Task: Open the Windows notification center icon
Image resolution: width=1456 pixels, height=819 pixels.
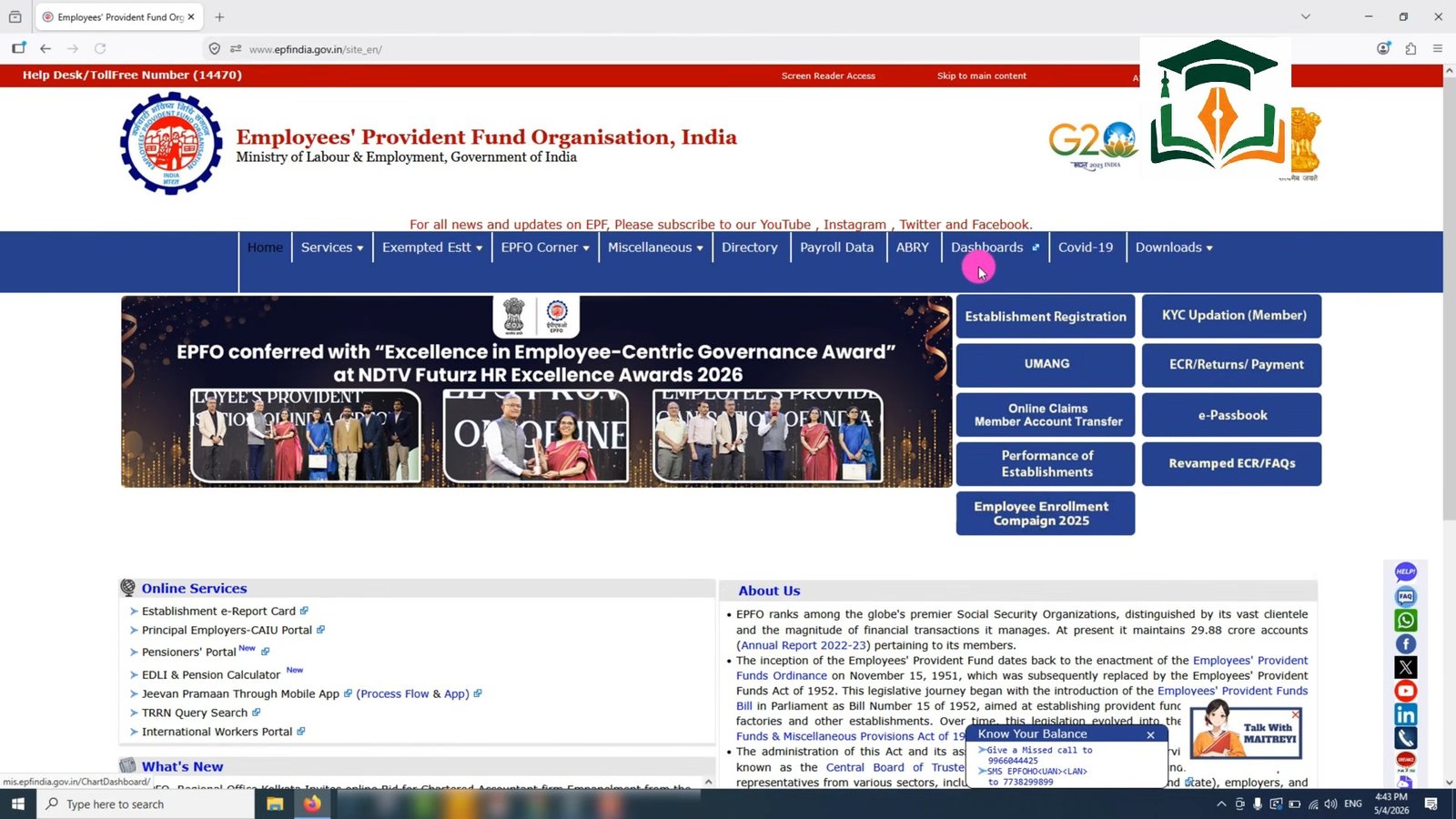Action: tap(1431, 804)
